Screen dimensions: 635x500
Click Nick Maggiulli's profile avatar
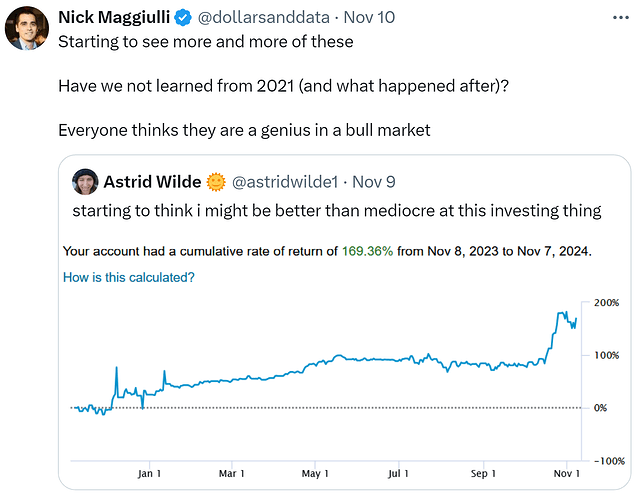(x=27, y=28)
